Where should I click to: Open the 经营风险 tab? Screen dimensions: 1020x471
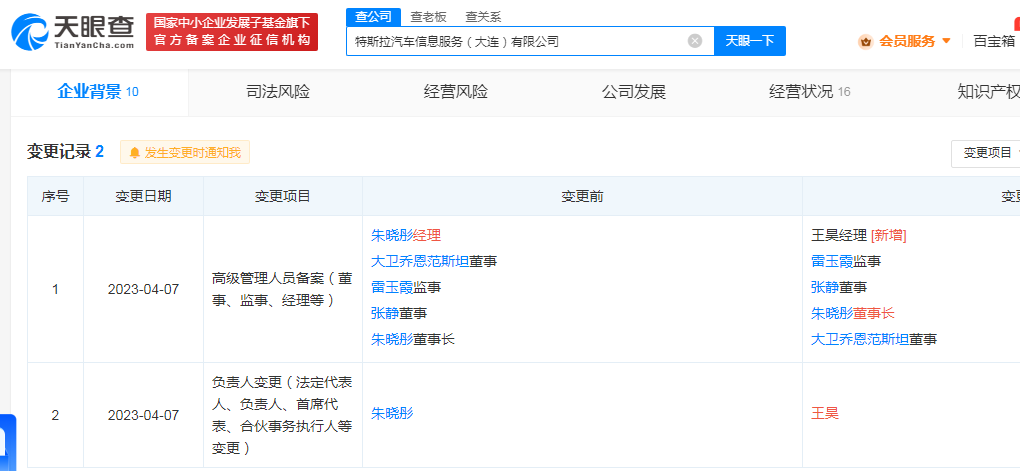[455, 92]
